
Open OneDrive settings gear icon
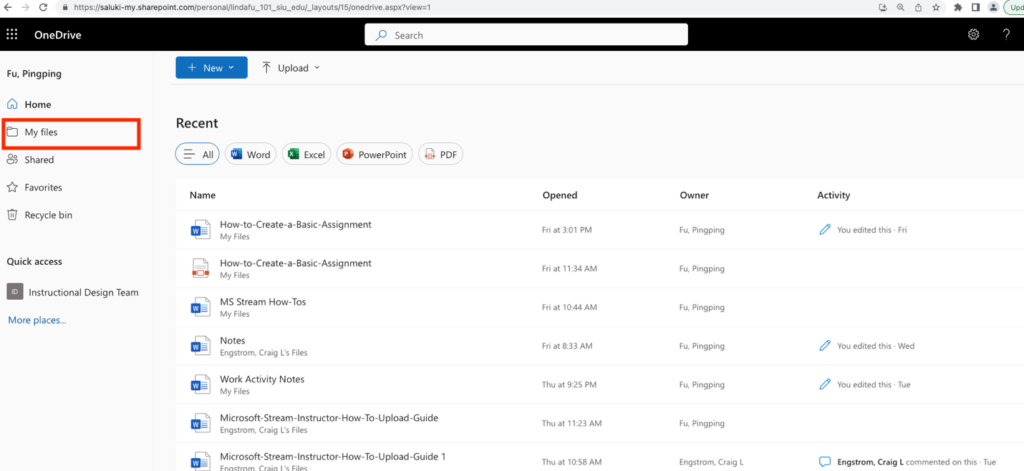[x=973, y=35]
